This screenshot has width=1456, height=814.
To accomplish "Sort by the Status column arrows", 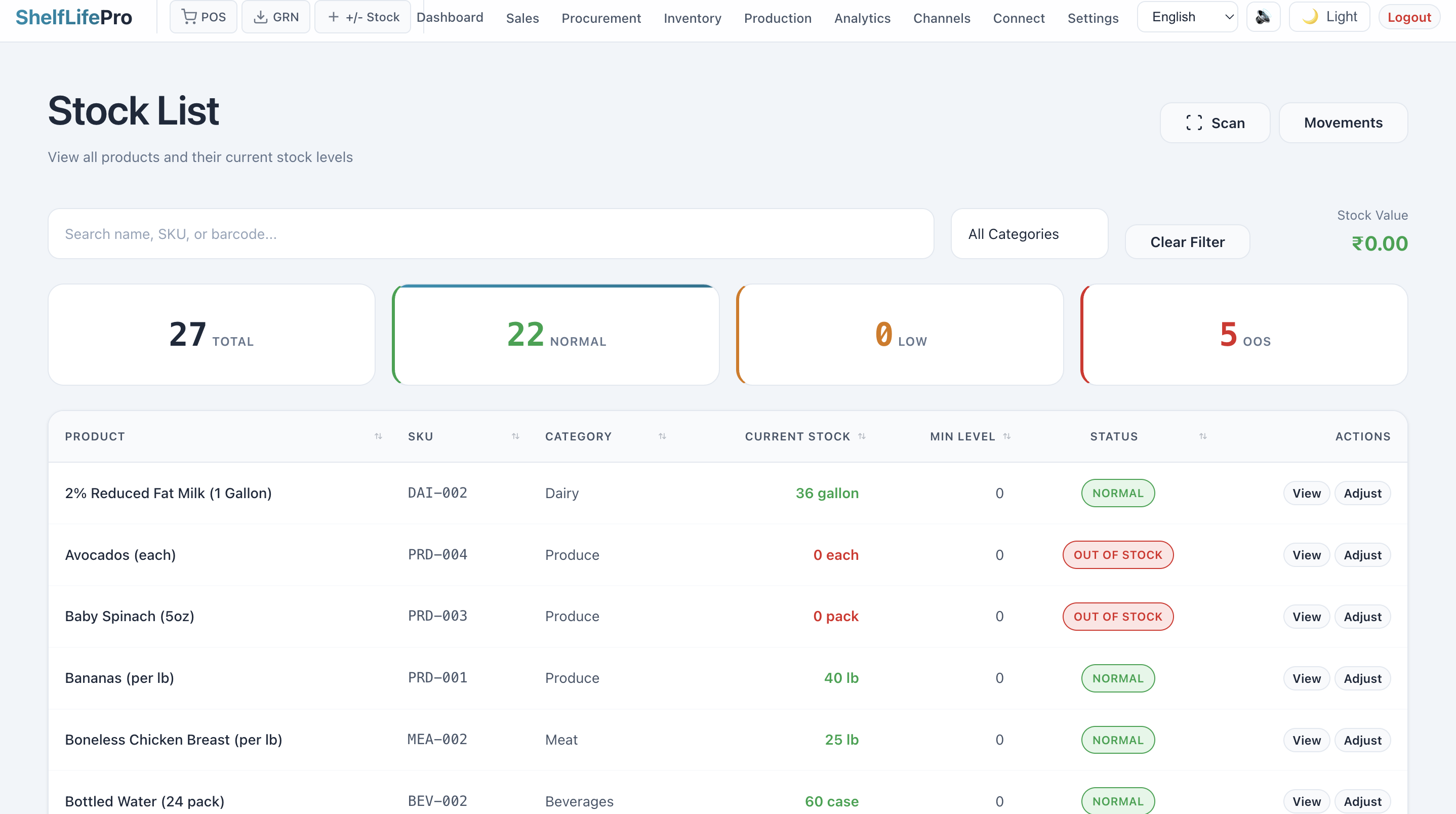I will (x=1203, y=436).
